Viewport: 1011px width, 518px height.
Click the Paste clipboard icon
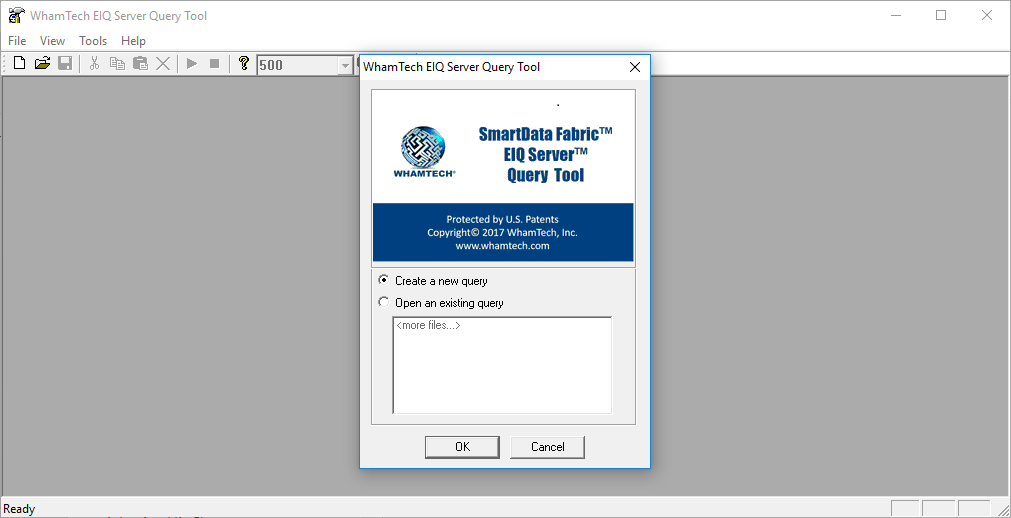pos(140,64)
